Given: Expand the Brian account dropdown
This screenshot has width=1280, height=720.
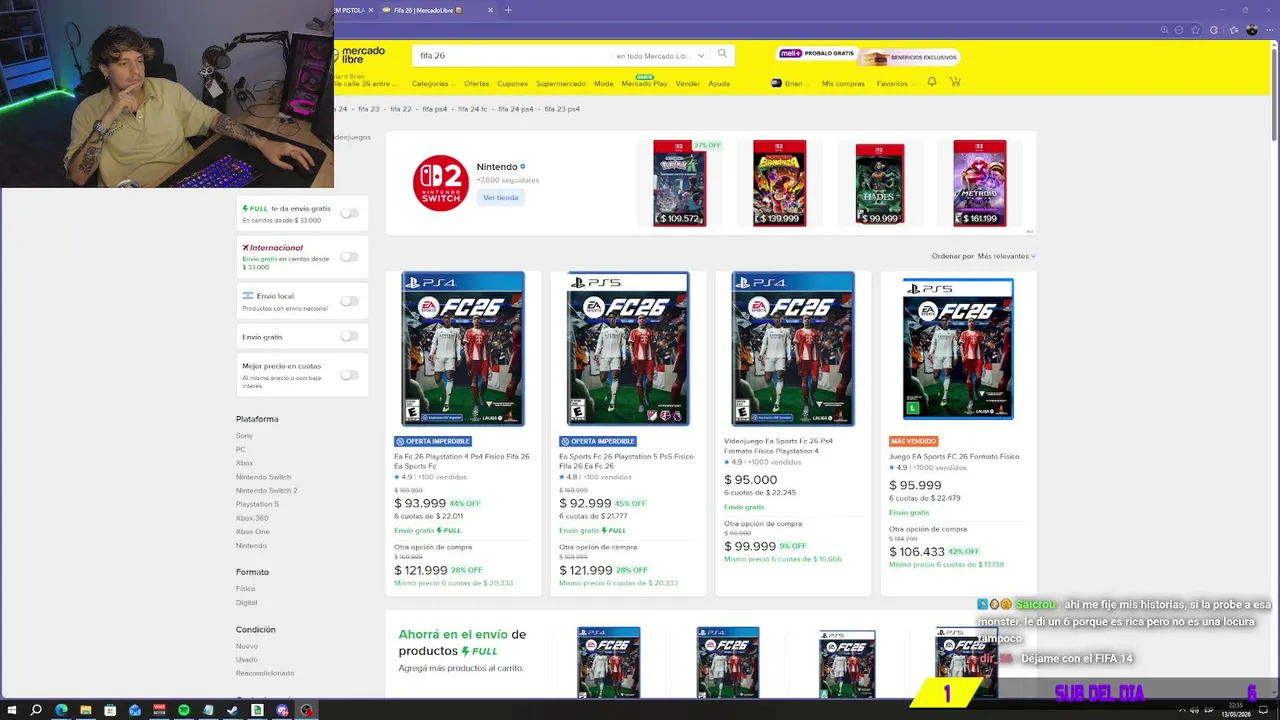Looking at the screenshot, I should click(793, 84).
